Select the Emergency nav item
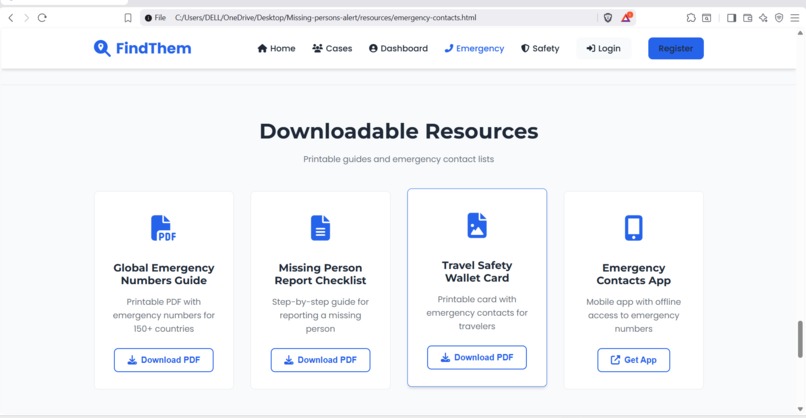 point(474,48)
